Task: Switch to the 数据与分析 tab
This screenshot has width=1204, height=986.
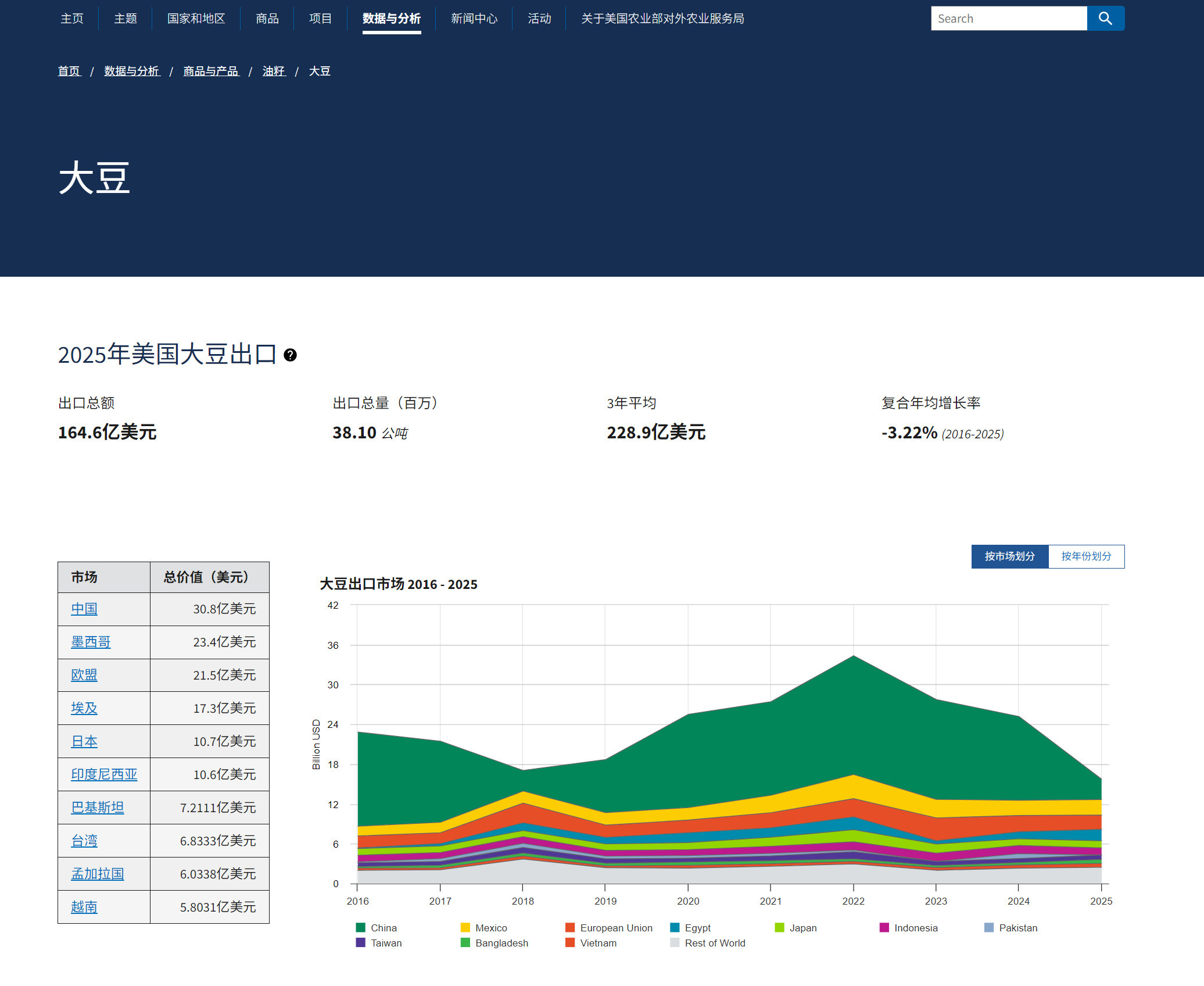Action: [x=391, y=18]
